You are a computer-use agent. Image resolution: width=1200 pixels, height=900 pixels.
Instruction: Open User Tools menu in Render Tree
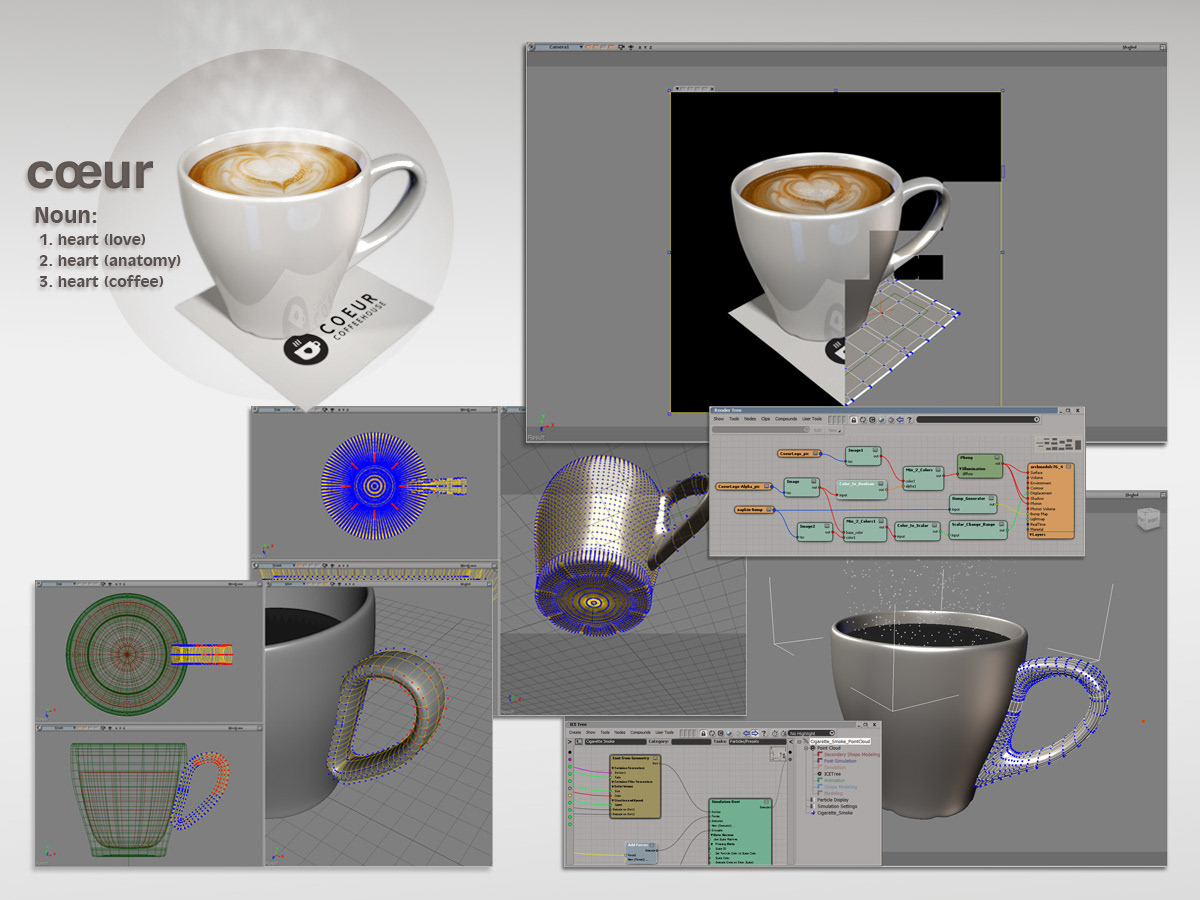pyautogui.click(x=812, y=419)
